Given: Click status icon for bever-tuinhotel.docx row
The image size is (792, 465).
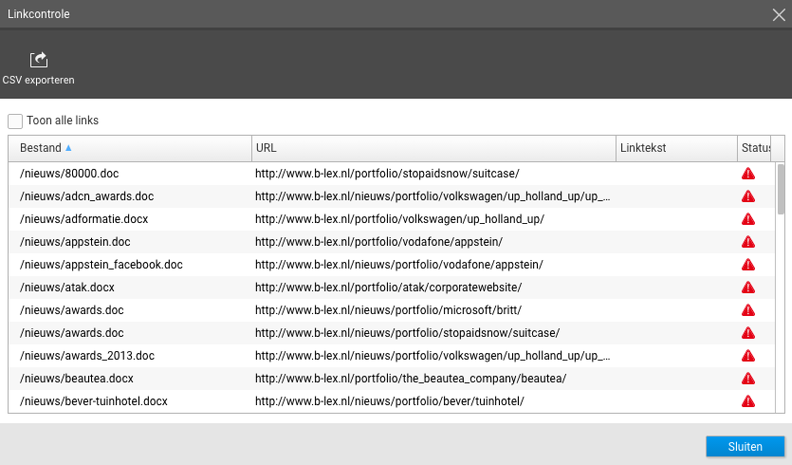Looking at the screenshot, I should [748, 401].
